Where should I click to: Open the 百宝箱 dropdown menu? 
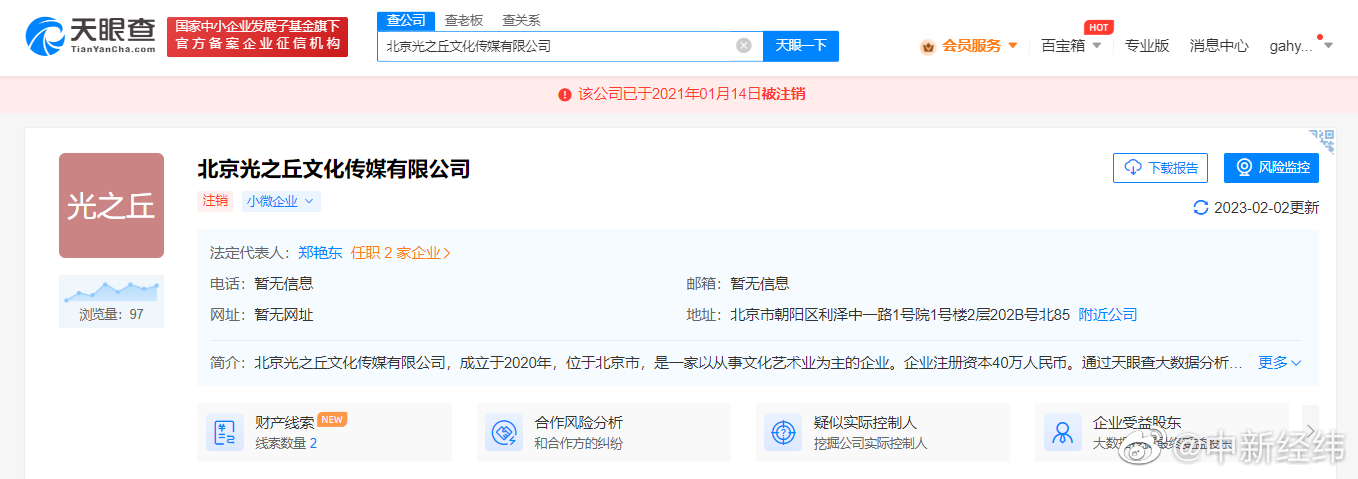pyautogui.click(x=1071, y=46)
